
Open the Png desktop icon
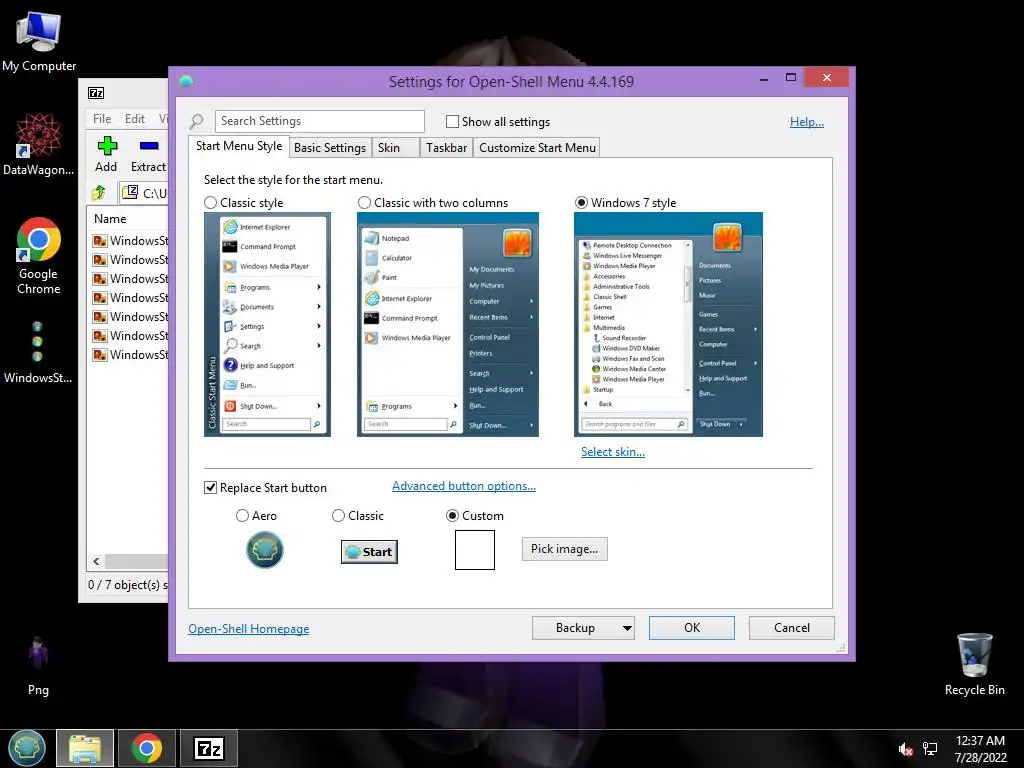[38, 665]
